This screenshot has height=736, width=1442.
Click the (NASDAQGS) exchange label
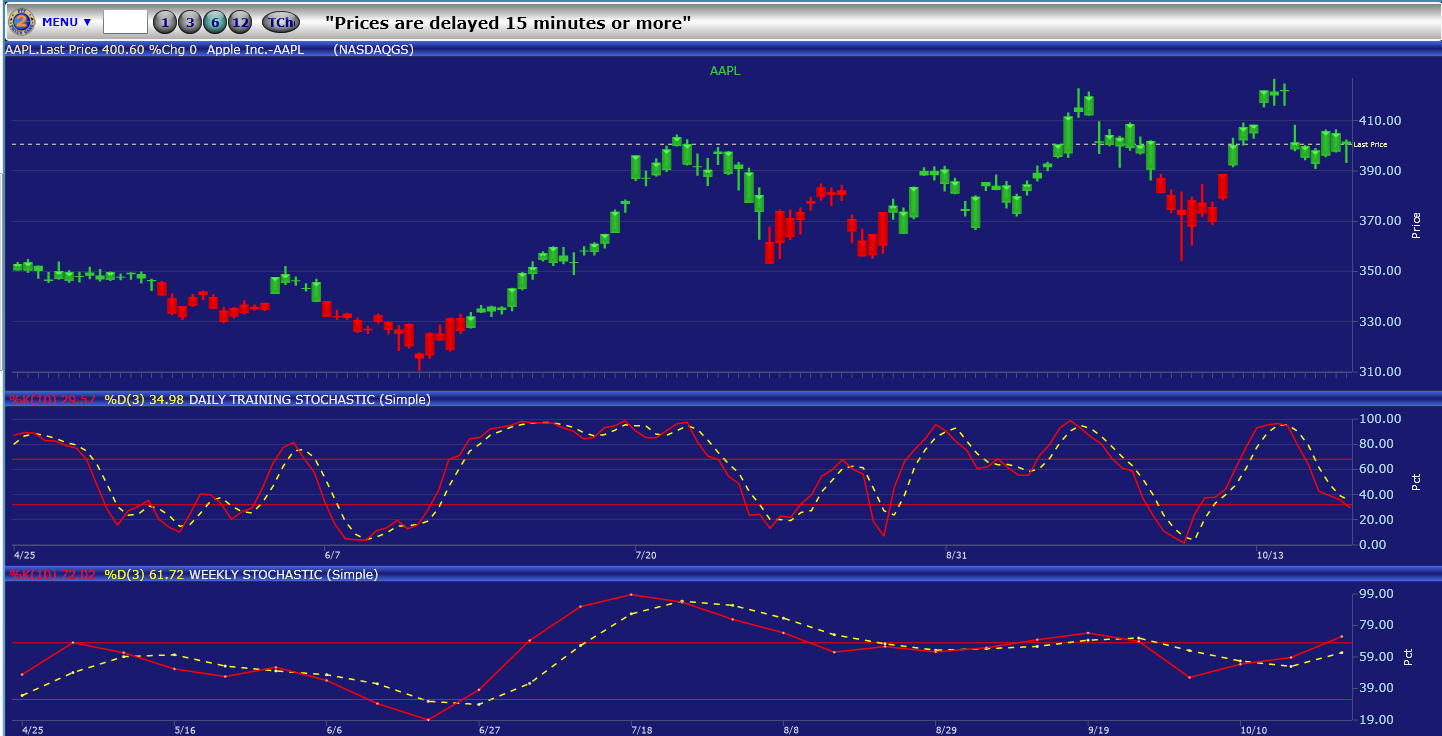(374, 49)
